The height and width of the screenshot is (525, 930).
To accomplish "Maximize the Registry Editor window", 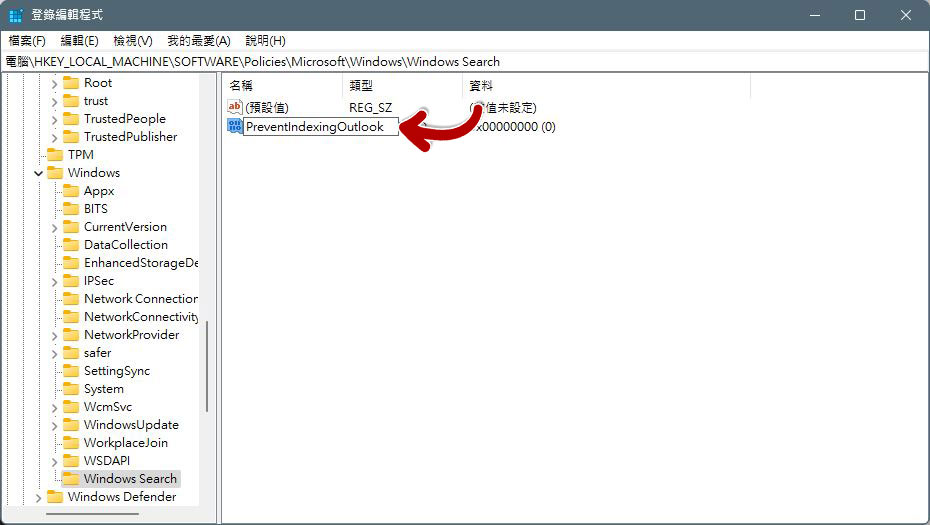I will click(860, 15).
